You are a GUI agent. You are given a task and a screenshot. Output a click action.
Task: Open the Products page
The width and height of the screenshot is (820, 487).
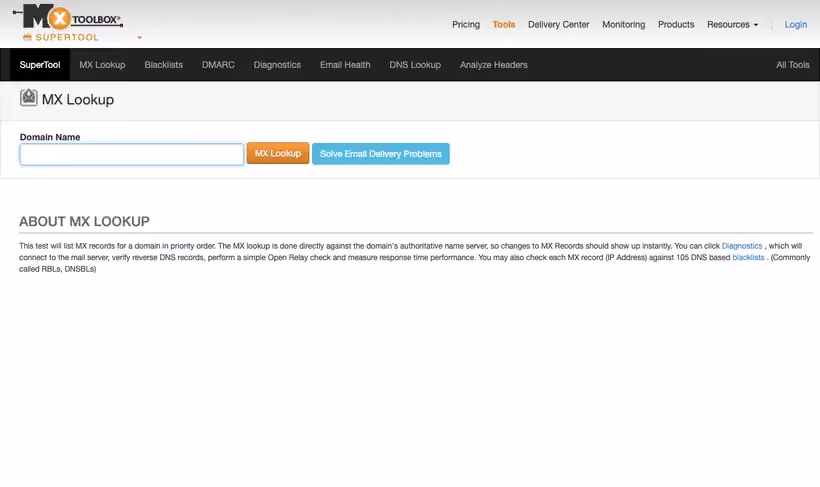(x=676, y=25)
